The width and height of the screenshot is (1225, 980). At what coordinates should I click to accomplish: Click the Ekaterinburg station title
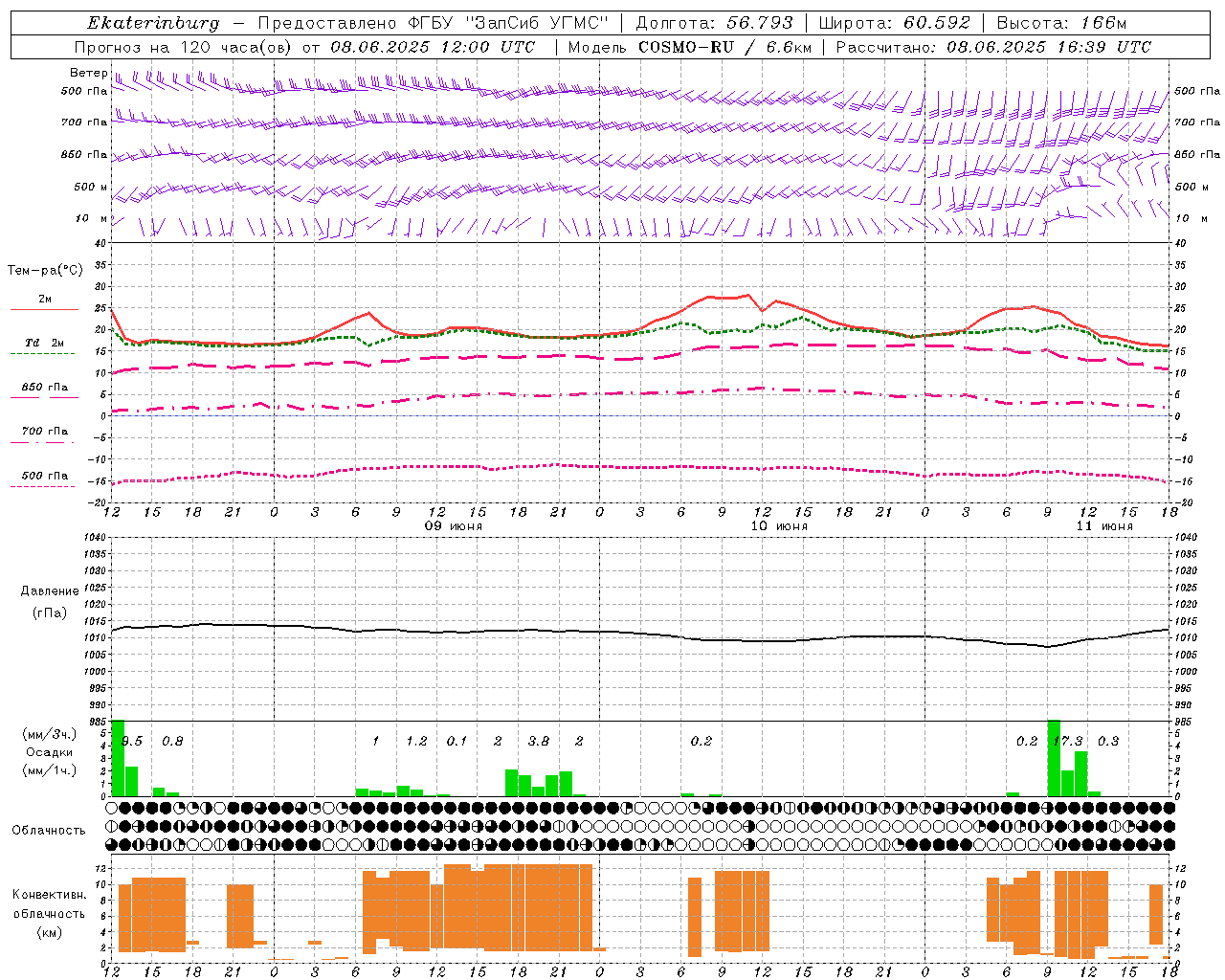[153, 23]
